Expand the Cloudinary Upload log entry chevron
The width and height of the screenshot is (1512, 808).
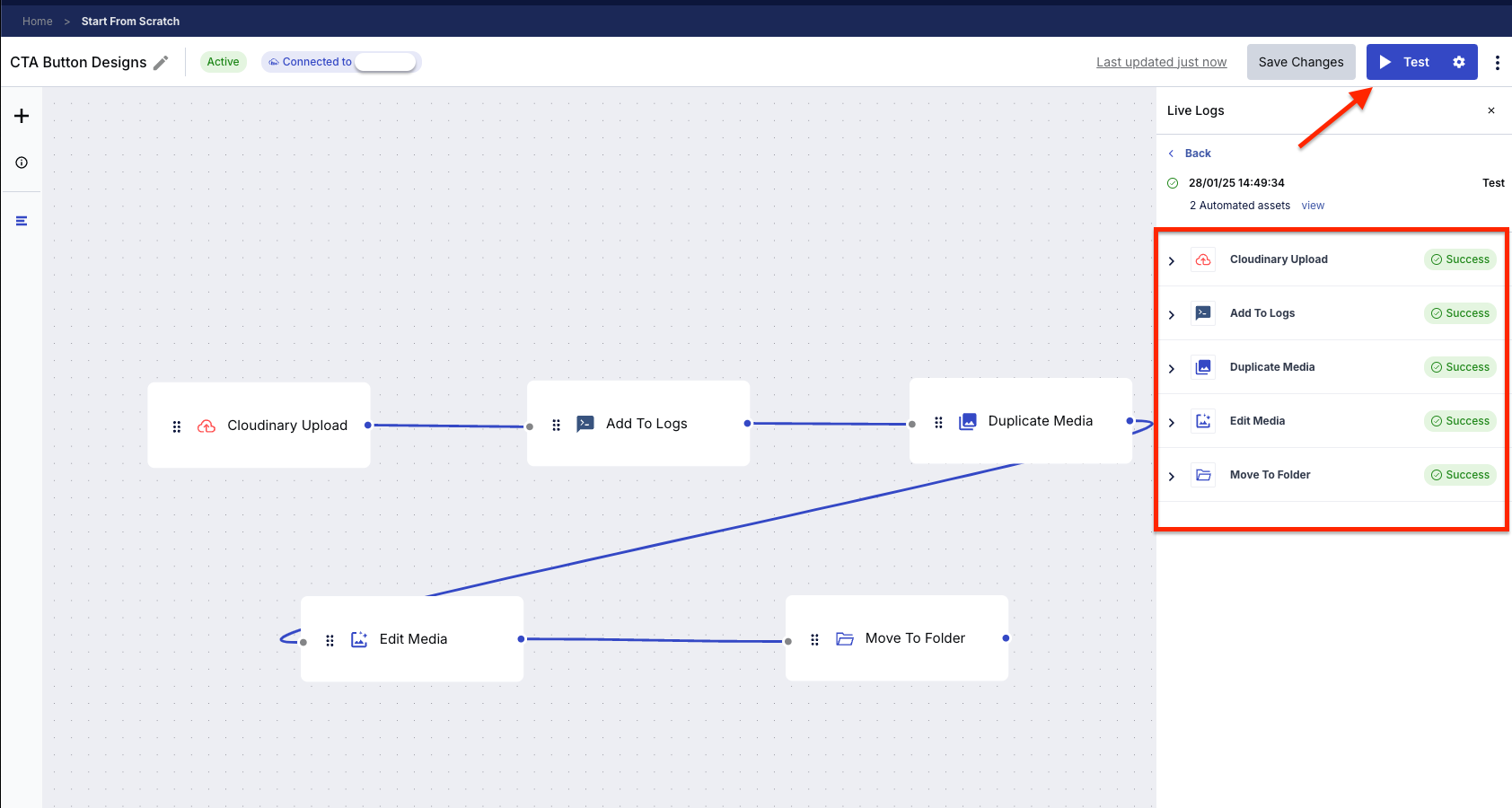point(1172,260)
